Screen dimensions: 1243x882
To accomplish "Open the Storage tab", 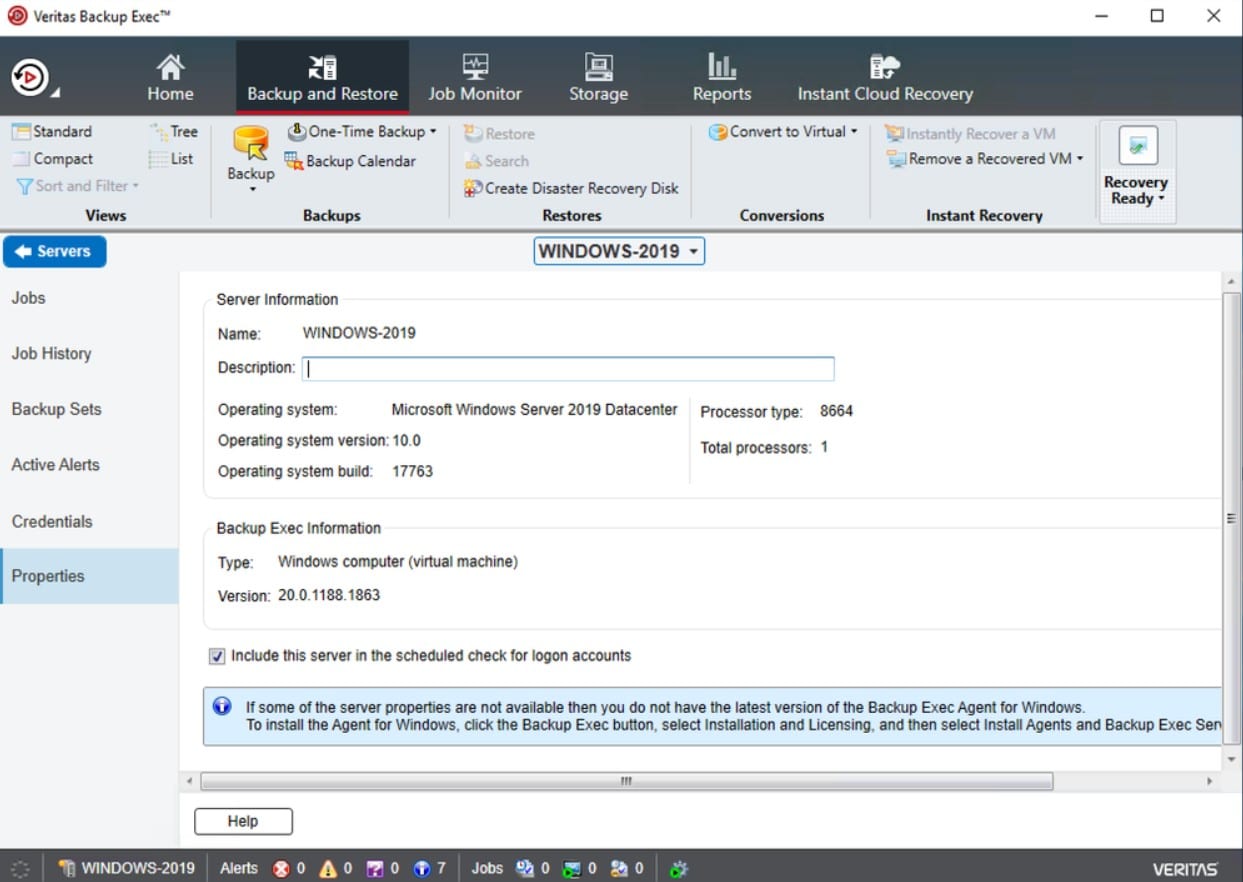I will pos(597,75).
